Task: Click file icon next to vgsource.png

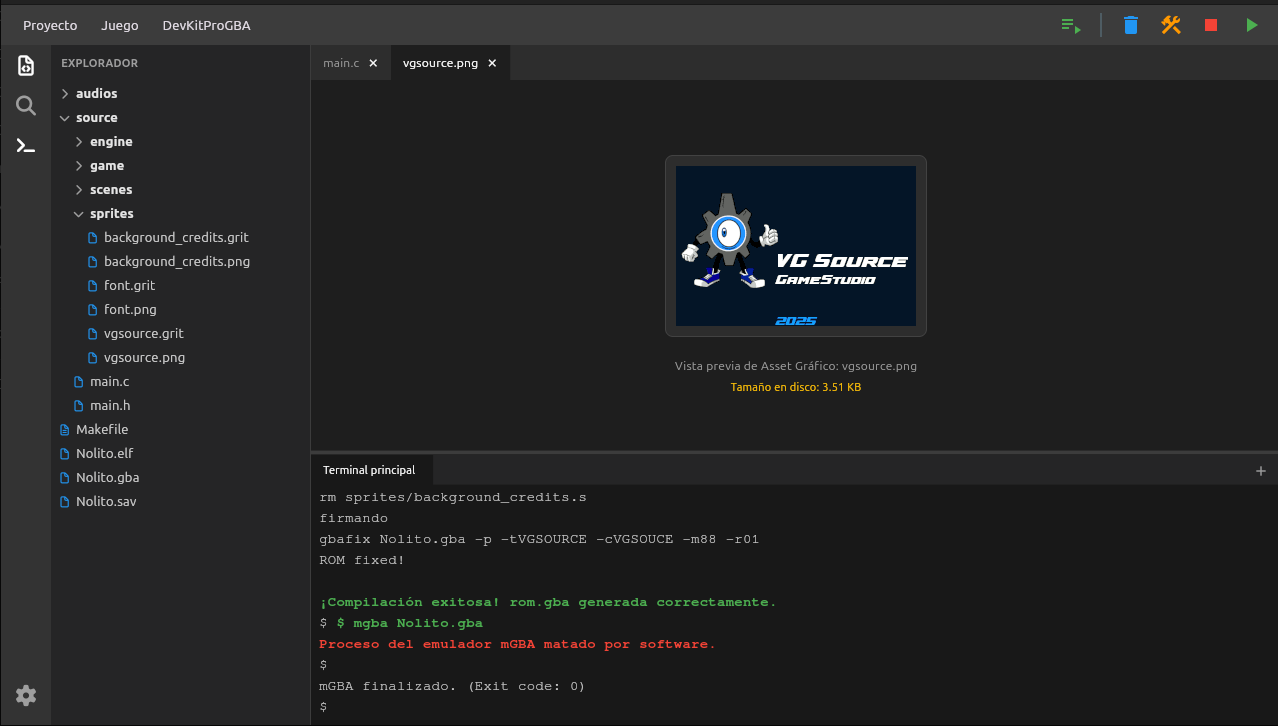Action: (x=93, y=358)
